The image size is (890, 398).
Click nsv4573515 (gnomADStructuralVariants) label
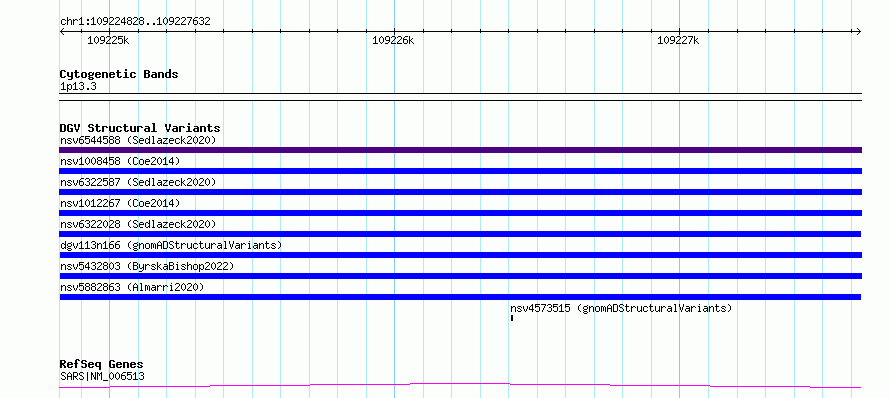coord(621,308)
